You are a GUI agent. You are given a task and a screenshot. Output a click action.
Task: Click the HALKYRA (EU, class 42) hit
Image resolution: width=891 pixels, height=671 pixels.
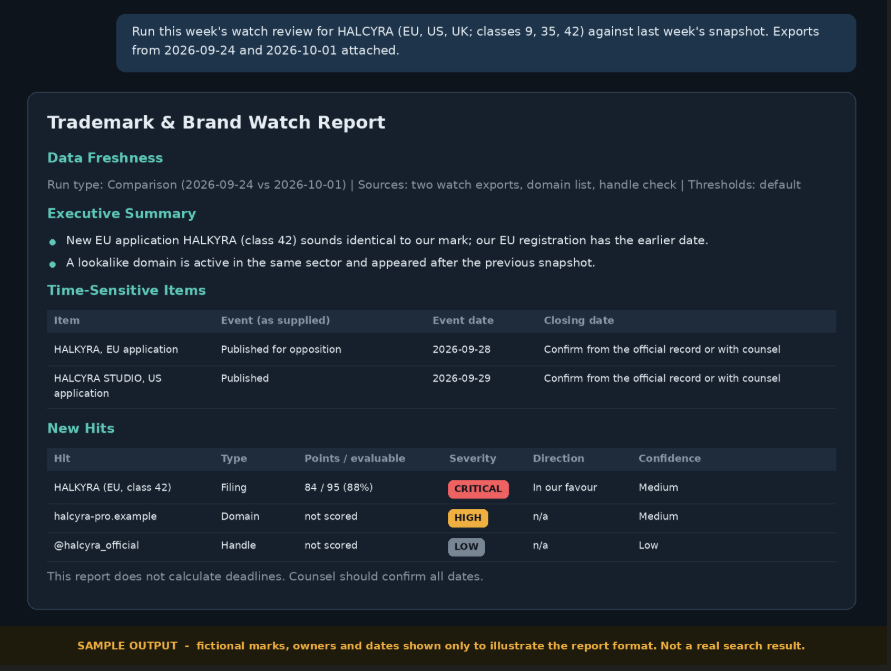tap(113, 487)
